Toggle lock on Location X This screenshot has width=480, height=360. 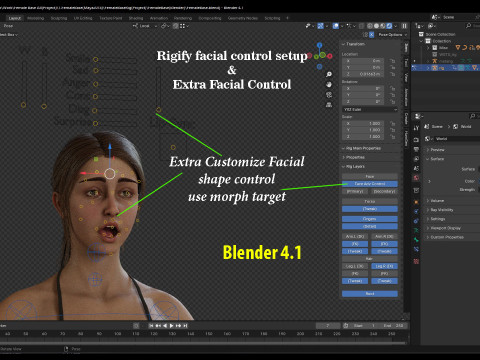click(392, 61)
